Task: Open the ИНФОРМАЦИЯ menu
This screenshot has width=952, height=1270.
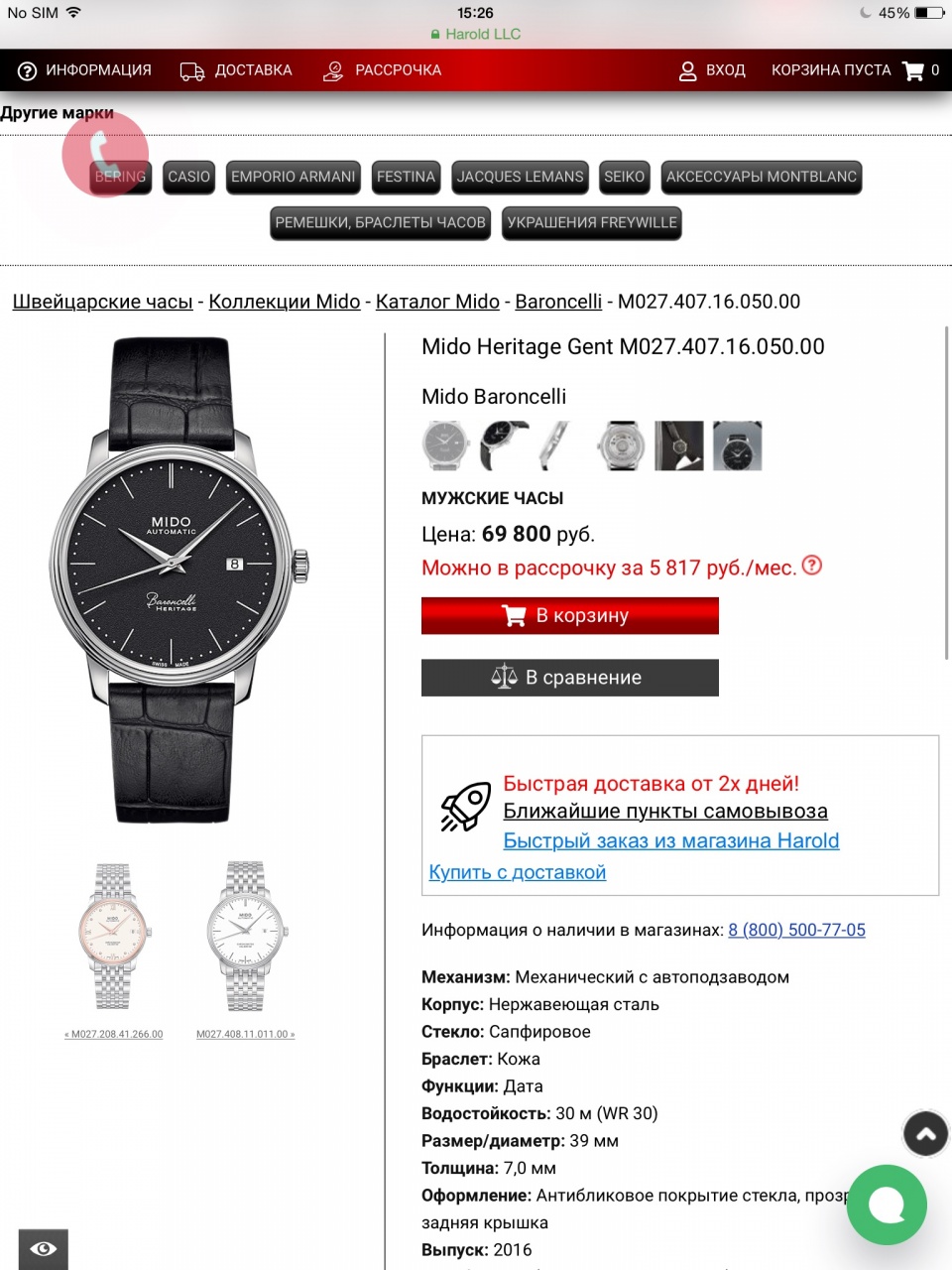Action: pos(85,70)
